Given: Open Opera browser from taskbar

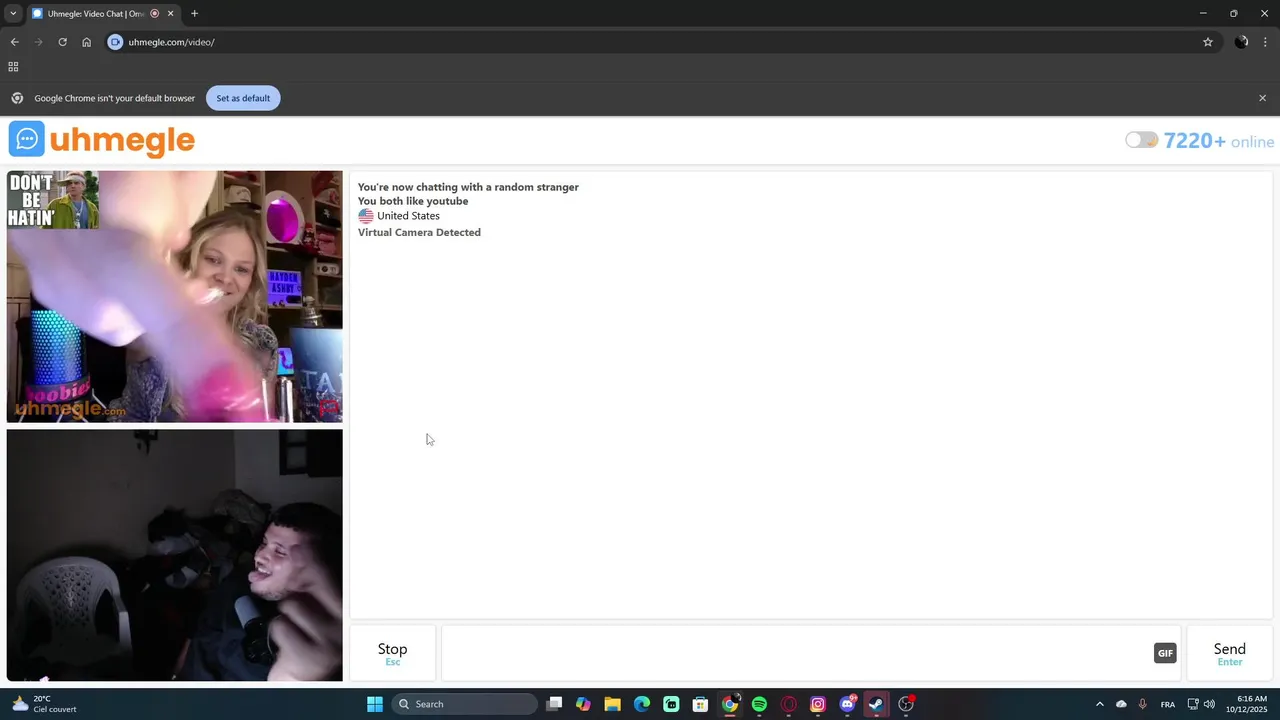Looking at the screenshot, I should (x=788, y=704).
